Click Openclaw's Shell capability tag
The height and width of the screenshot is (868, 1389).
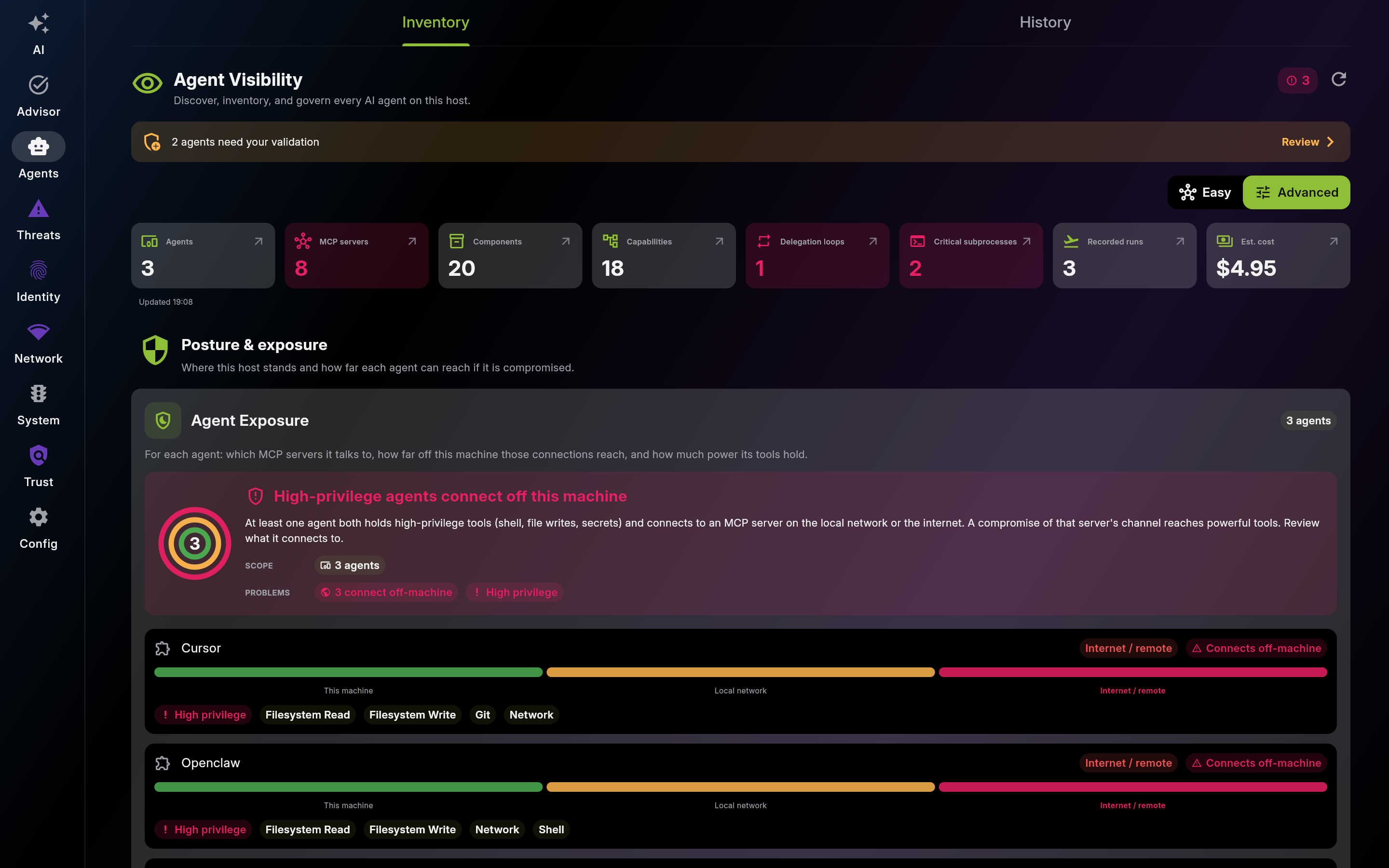(551, 829)
